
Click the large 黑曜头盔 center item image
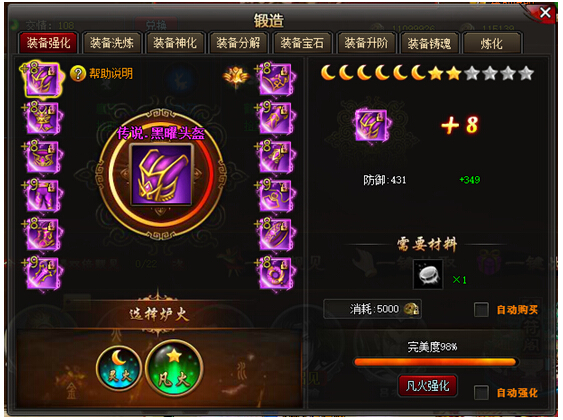(162, 175)
